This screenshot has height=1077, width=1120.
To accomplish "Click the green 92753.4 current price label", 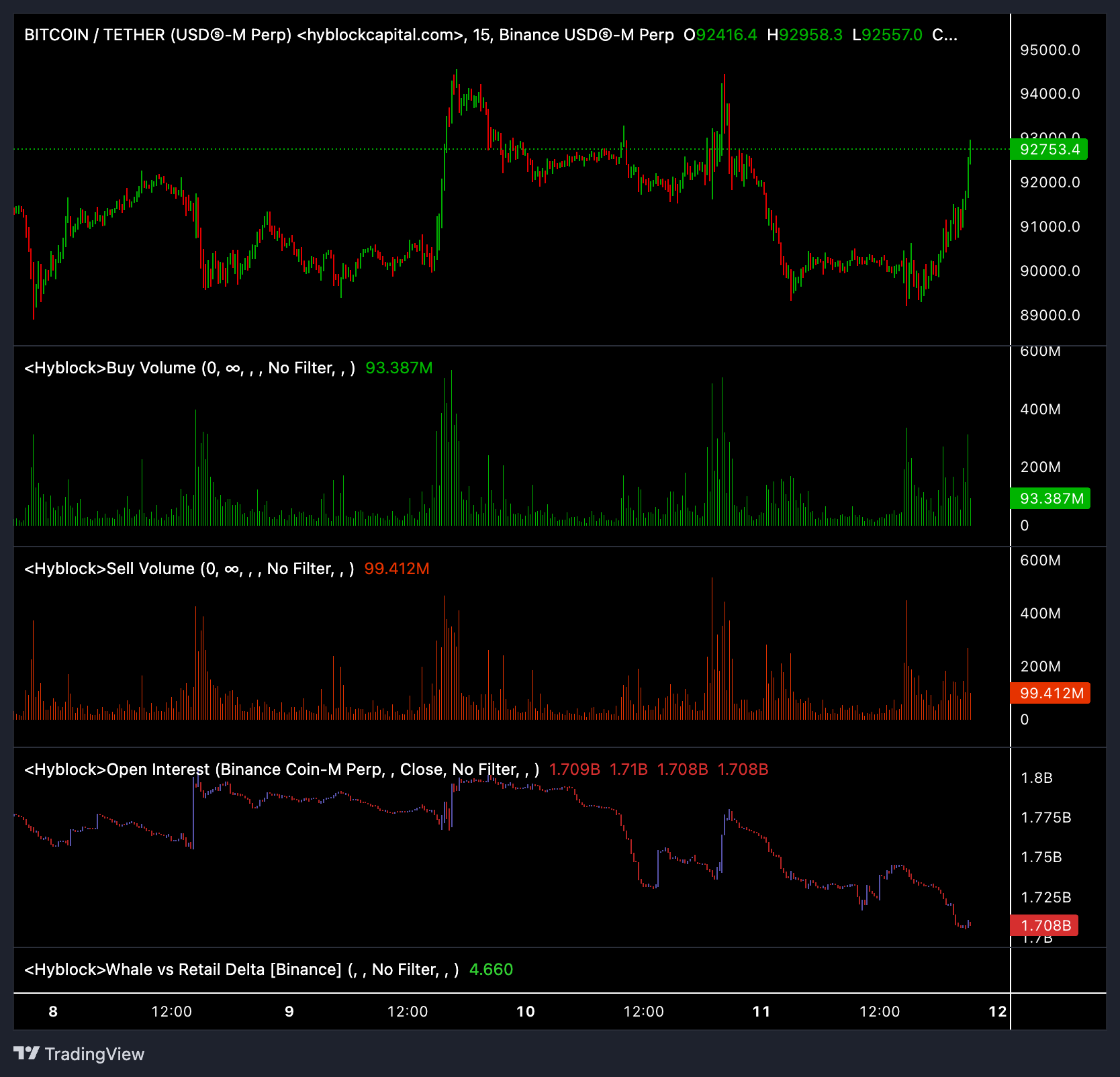I will (x=1049, y=149).
